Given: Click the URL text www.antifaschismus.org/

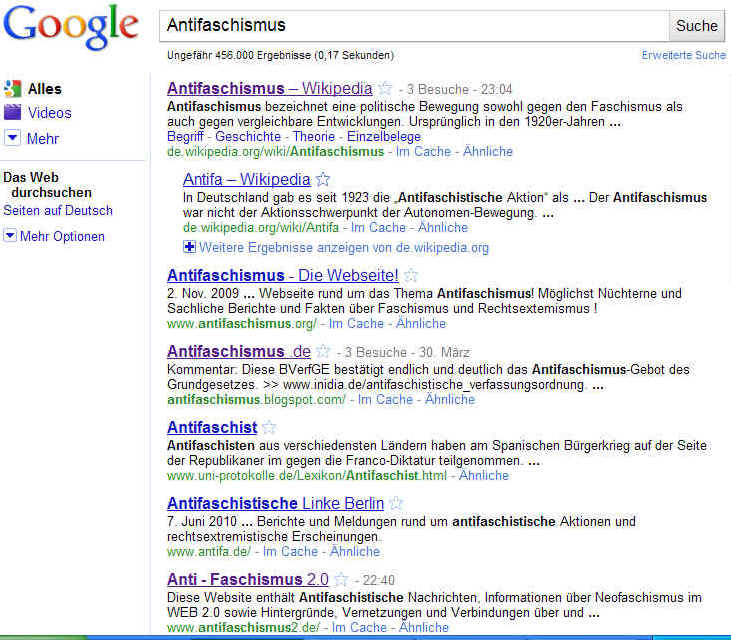Looking at the screenshot, I should click(x=241, y=323).
